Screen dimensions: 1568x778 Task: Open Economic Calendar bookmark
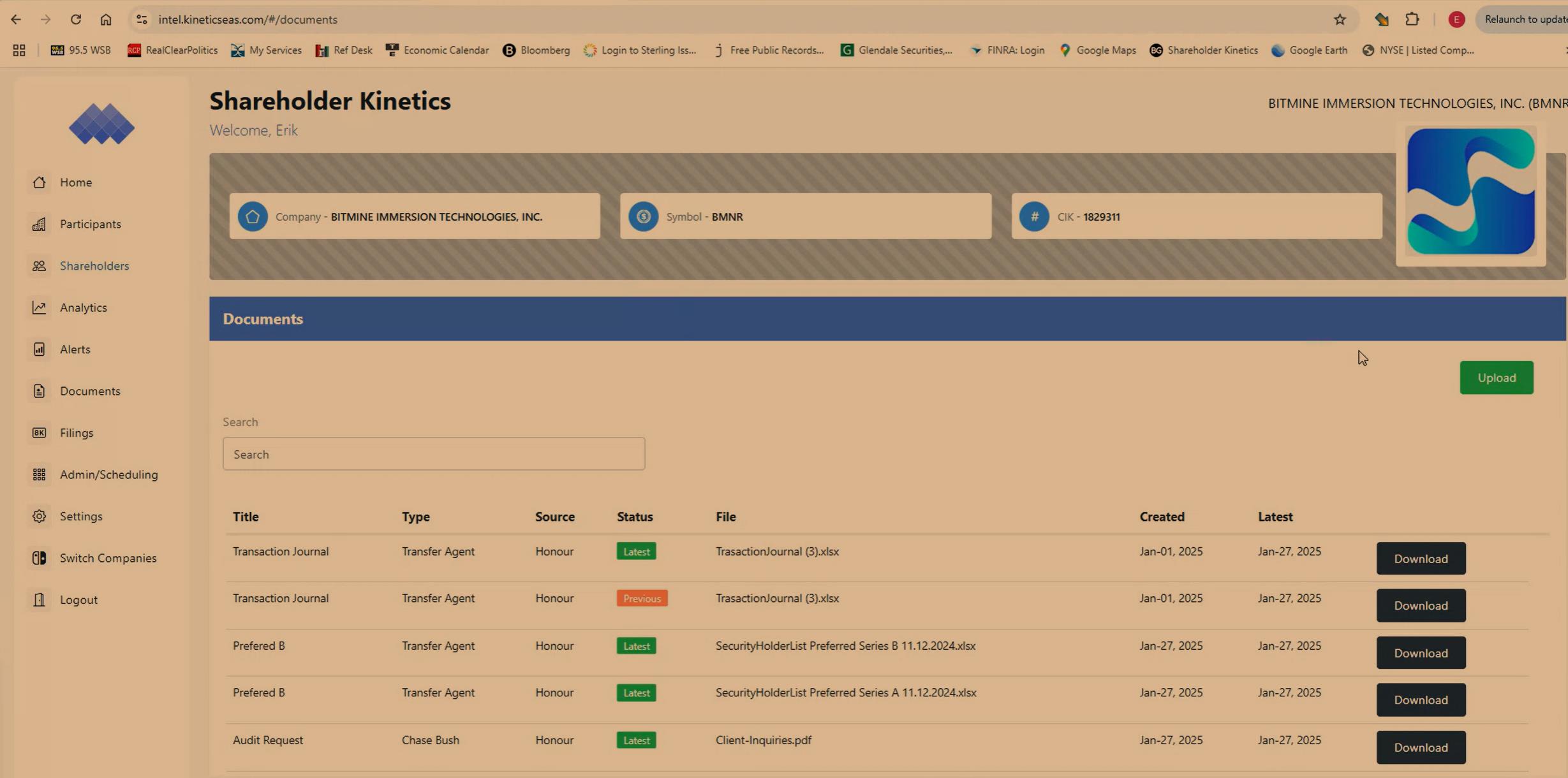coord(437,50)
